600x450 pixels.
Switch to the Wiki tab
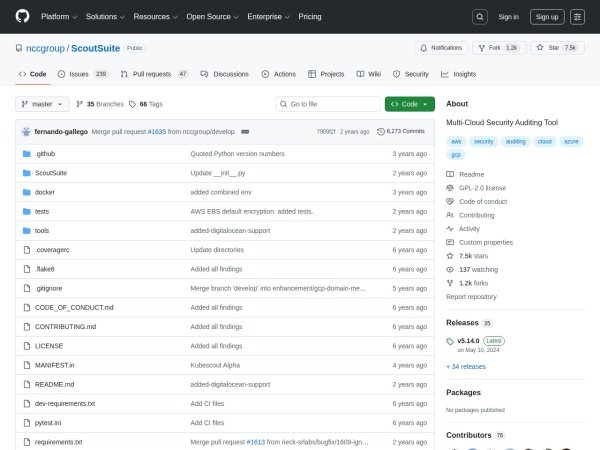(368, 74)
